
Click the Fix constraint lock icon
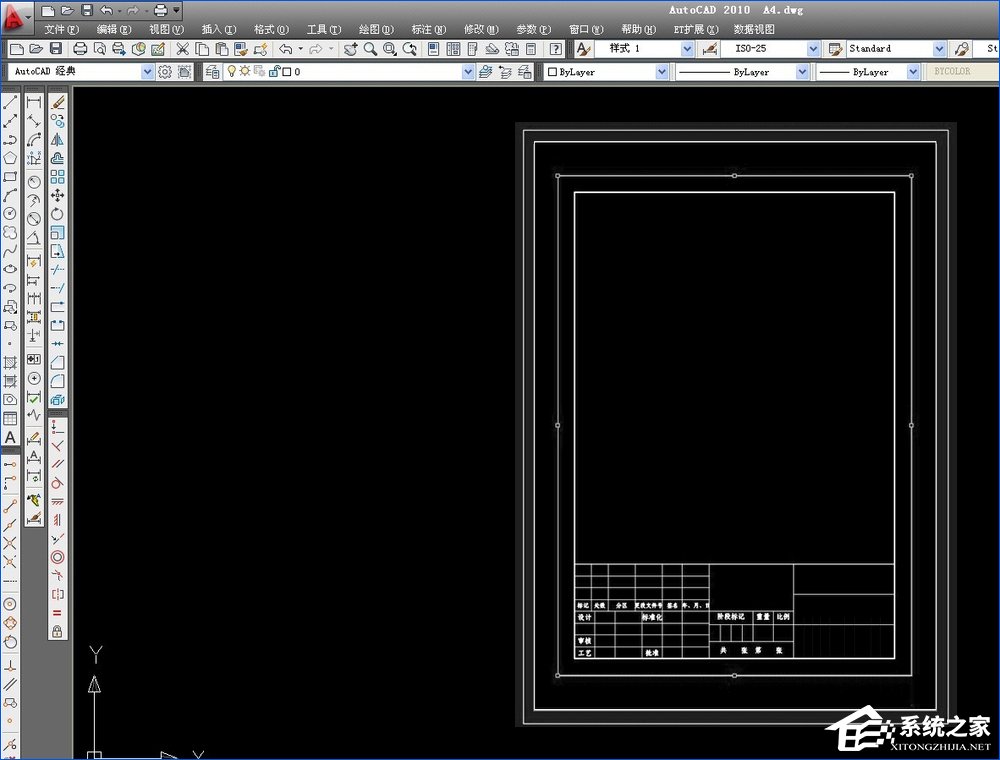[x=57, y=632]
